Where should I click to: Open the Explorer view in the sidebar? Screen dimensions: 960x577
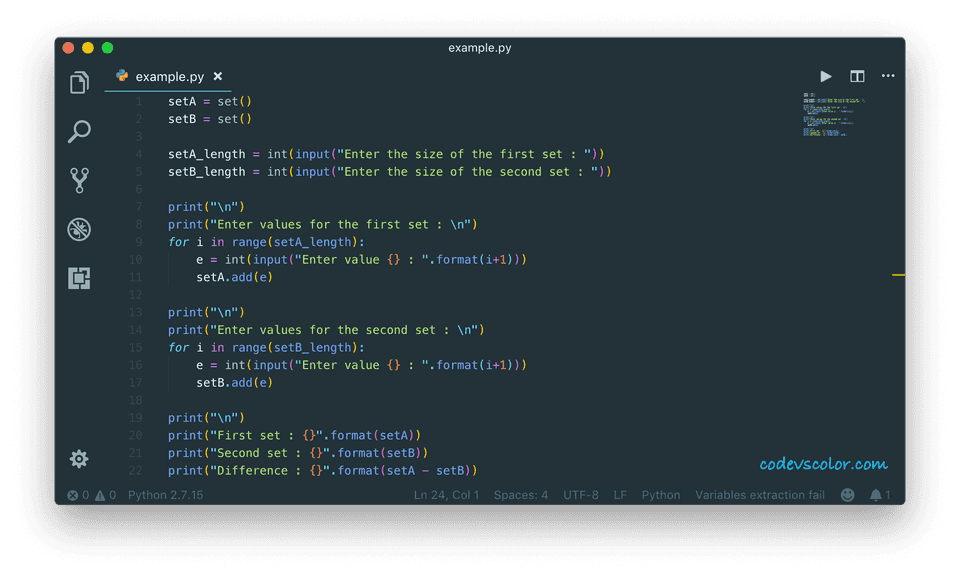pyautogui.click(x=79, y=82)
